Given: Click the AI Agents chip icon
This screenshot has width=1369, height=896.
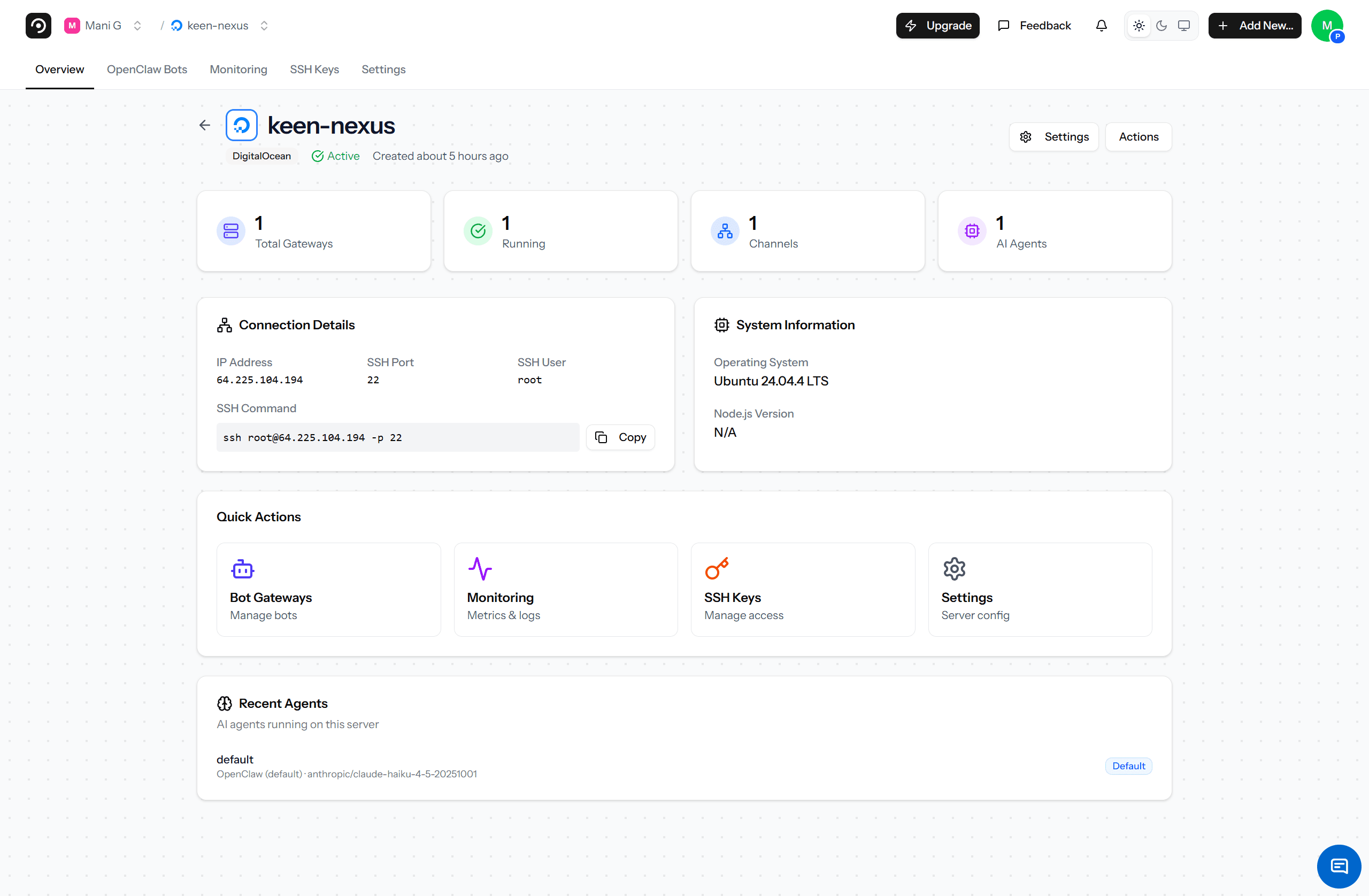Looking at the screenshot, I should [x=972, y=230].
